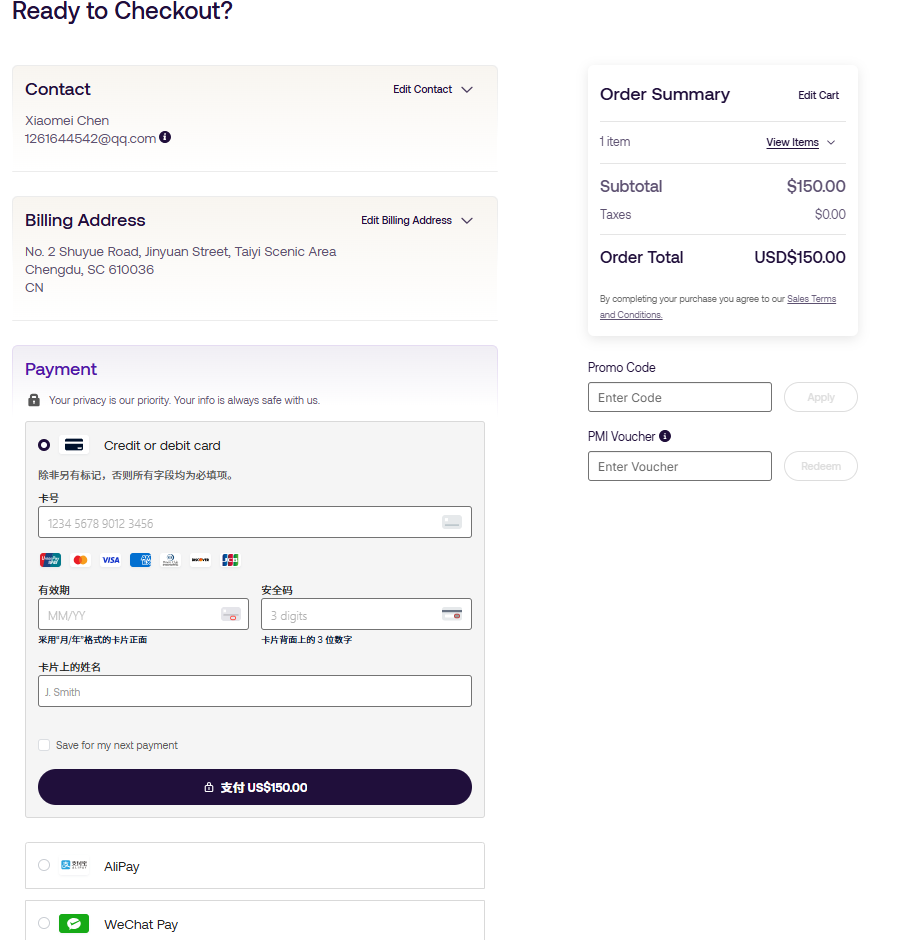The image size is (923, 940).
Task: Click the Visa card logo
Action: point(111,560)
